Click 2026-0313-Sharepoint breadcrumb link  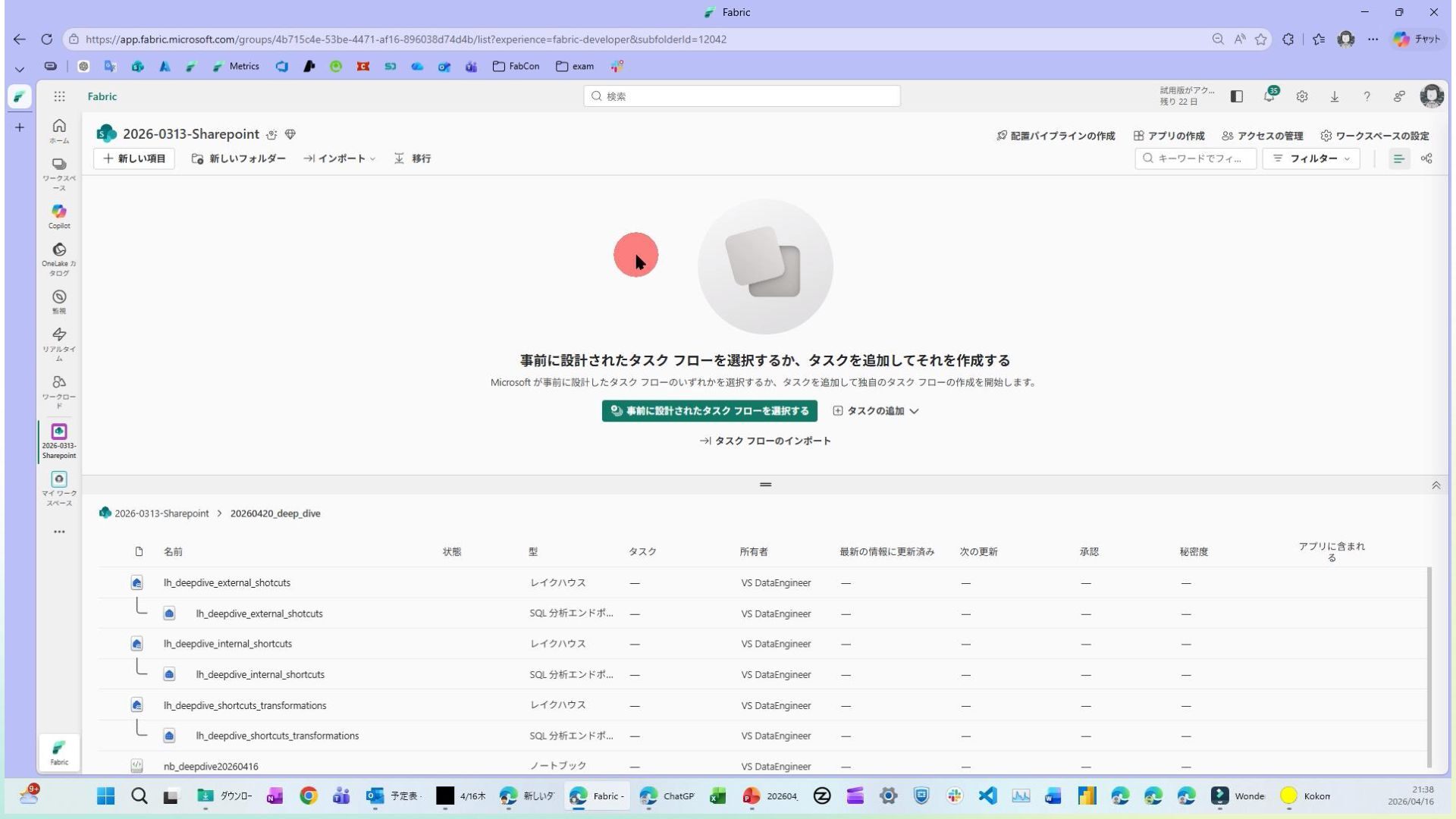[161, 513]
